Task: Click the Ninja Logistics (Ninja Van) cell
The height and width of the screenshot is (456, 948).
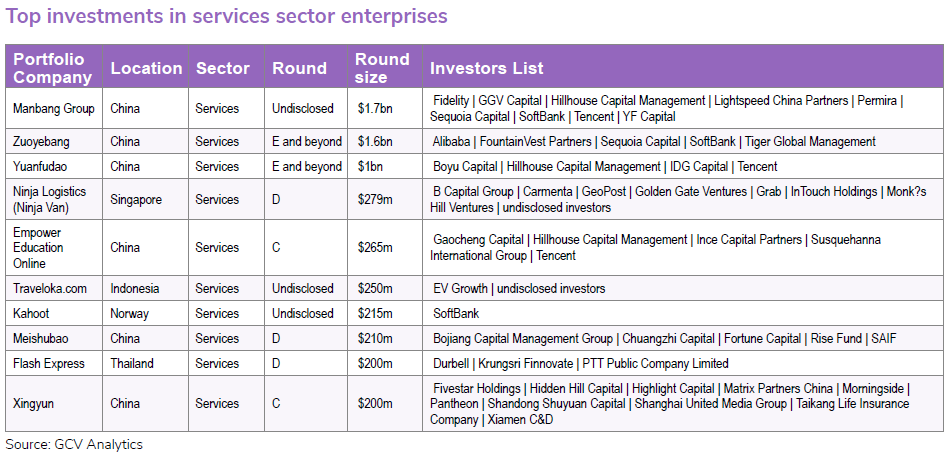Action: (50, 199)
